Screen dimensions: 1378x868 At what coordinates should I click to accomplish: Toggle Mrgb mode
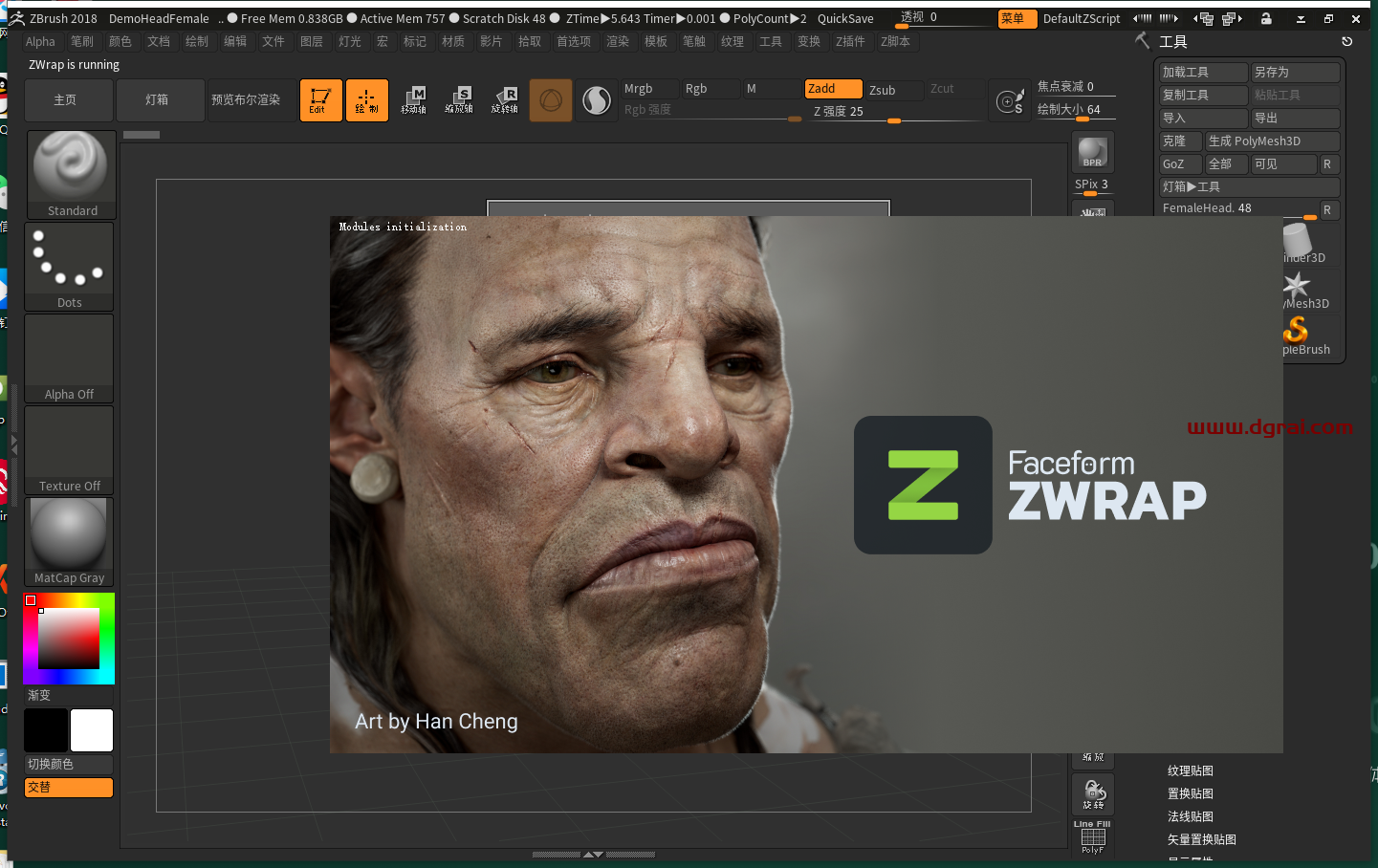[649, 89]
